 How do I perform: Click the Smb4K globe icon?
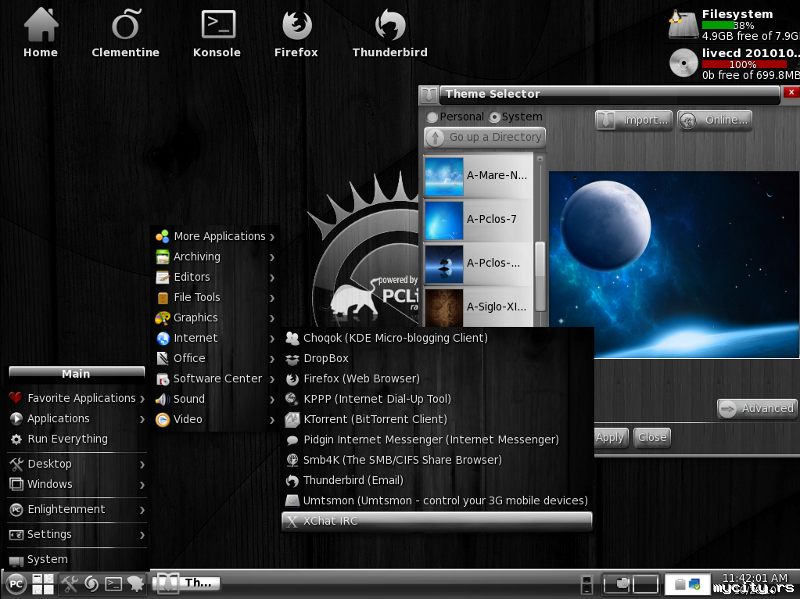292,460
